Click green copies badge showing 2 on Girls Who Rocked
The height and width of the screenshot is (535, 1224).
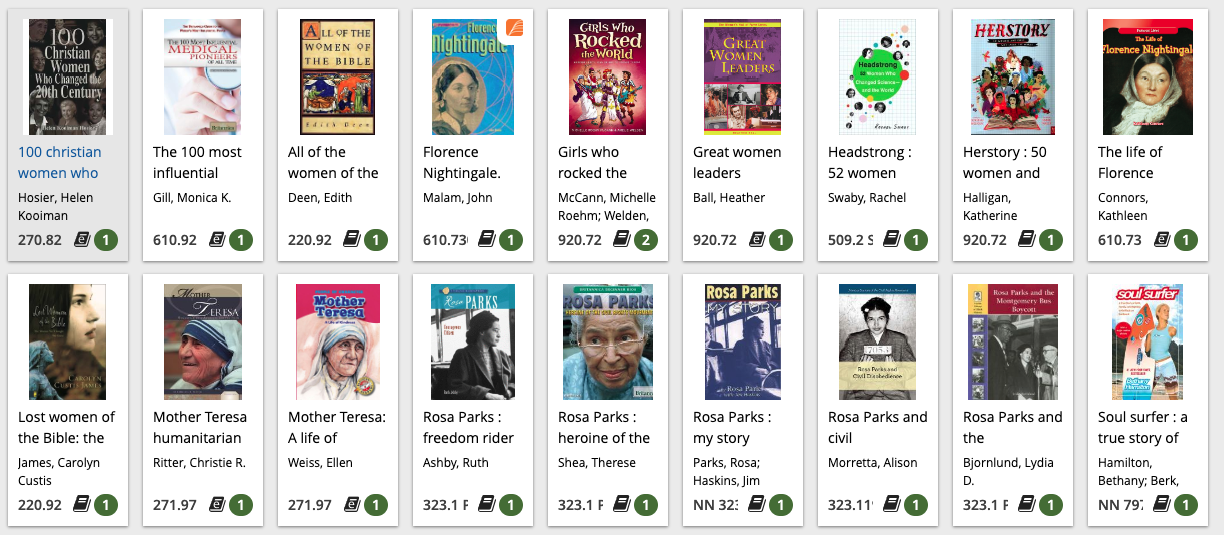(x=646, y=240)
